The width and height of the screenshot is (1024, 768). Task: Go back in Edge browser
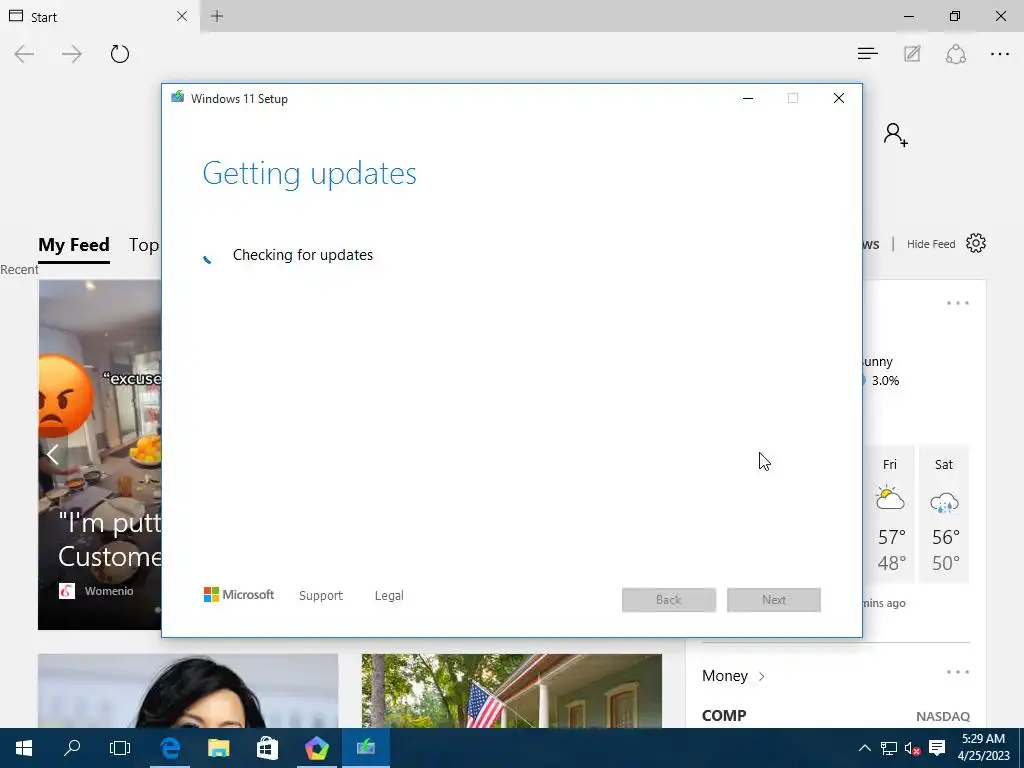coord(24,54)
